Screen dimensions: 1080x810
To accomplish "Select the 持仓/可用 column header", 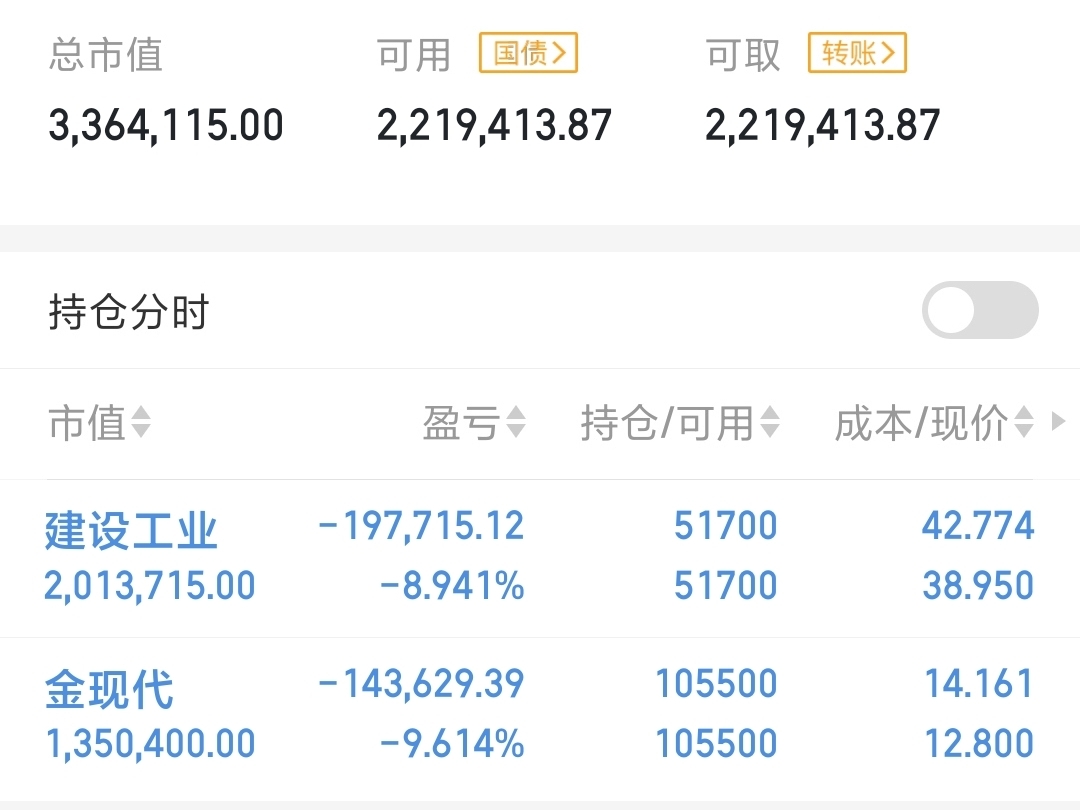I will 667,422.
